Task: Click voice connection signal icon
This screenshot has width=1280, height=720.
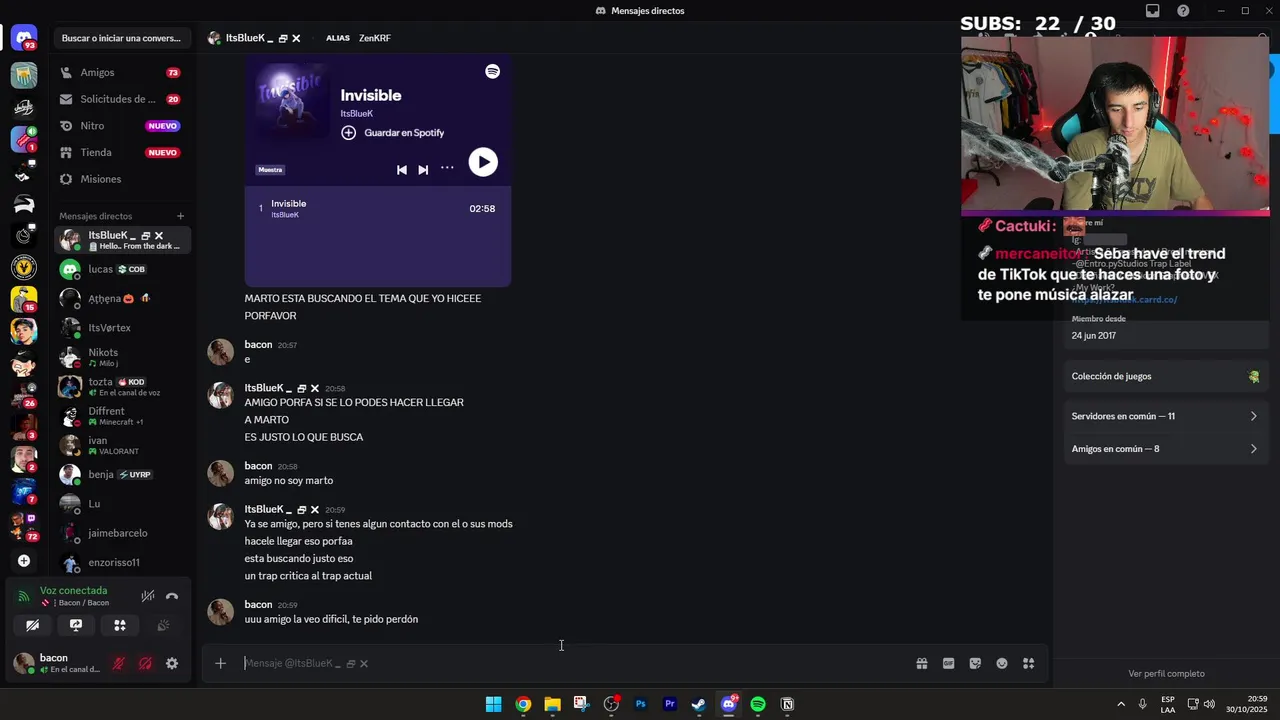Action: (23, 596)
